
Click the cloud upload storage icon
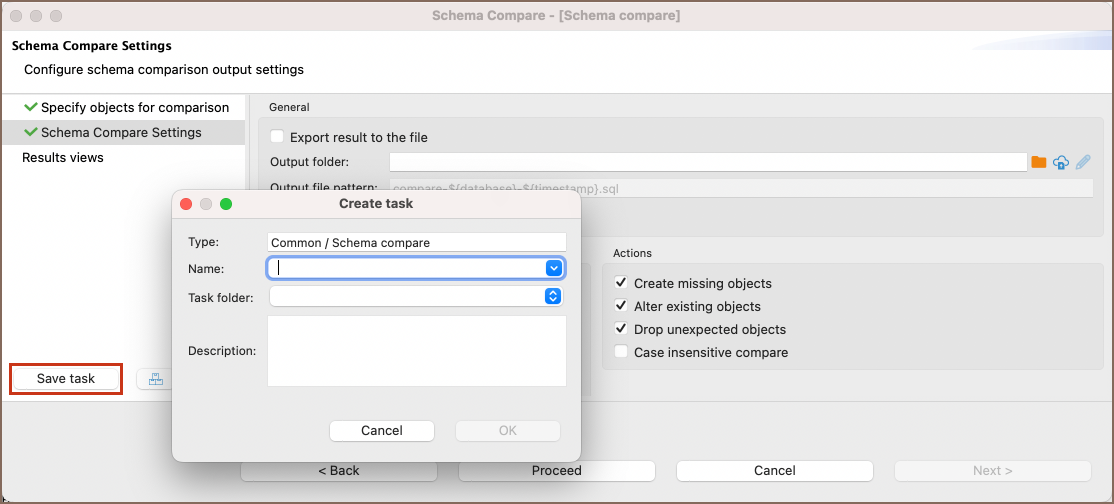tap(1061, 162)
